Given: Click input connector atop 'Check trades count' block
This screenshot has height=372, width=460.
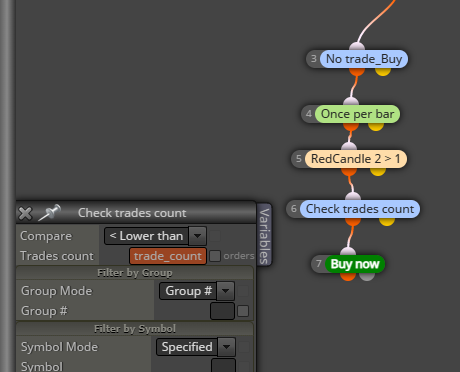Looking at the screenshot, I should (x=353, y=196).
